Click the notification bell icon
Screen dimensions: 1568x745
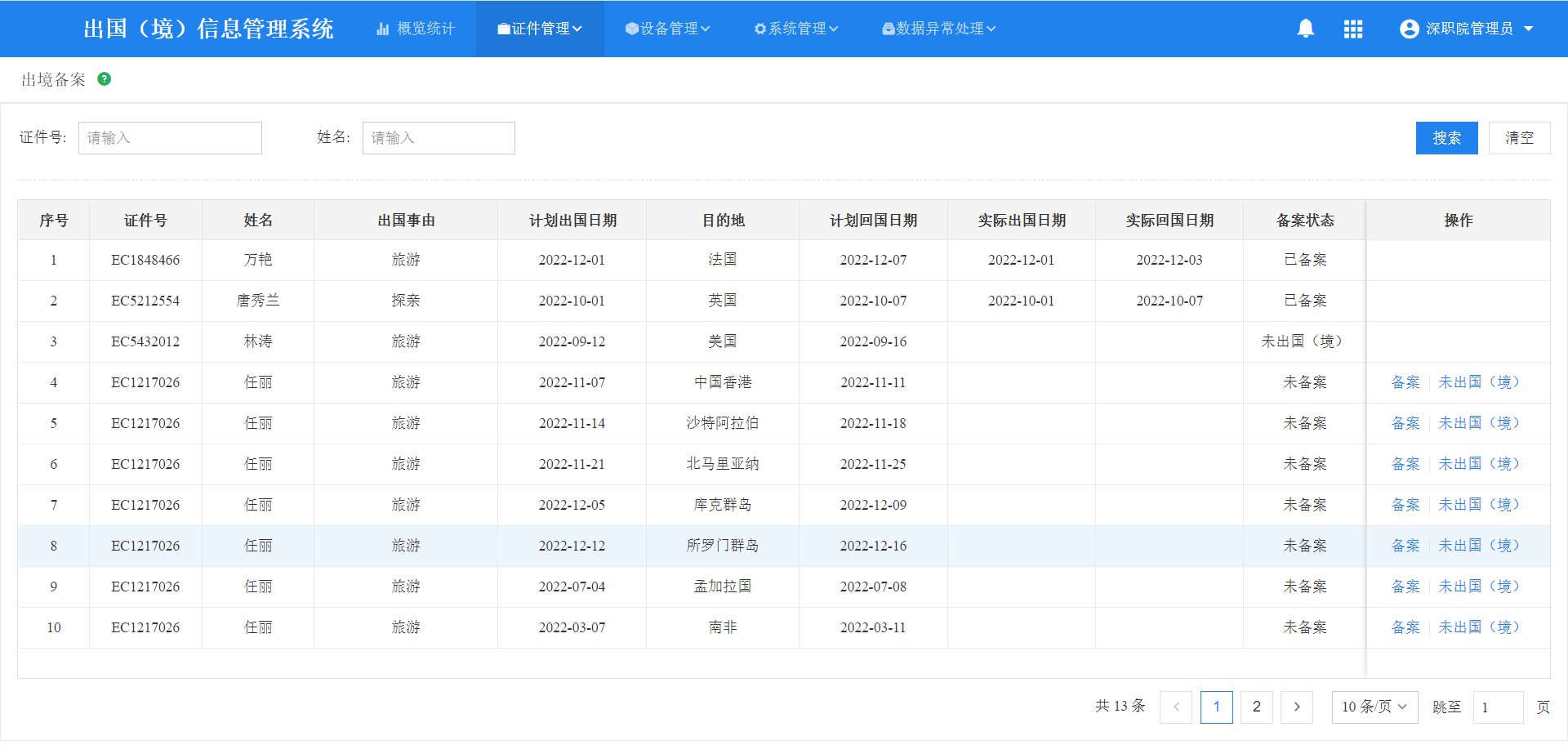click(1305, 29)
